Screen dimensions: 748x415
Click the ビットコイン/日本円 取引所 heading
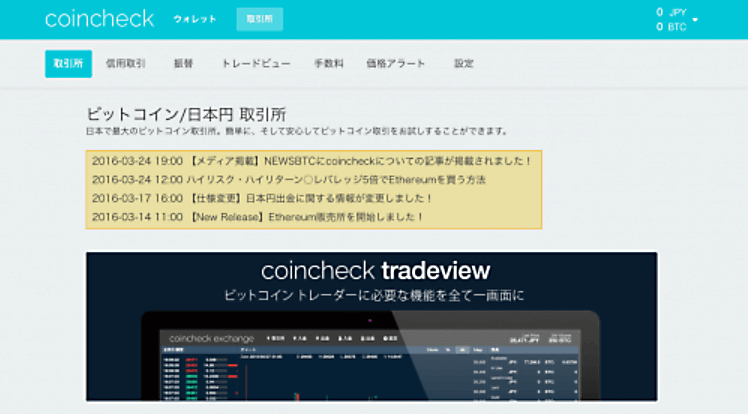(186, 114)
